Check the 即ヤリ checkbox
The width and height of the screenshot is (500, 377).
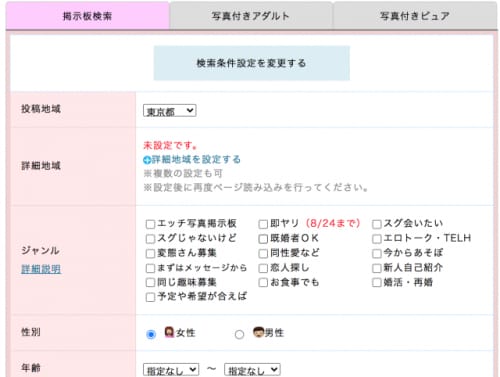coord(263,224)
